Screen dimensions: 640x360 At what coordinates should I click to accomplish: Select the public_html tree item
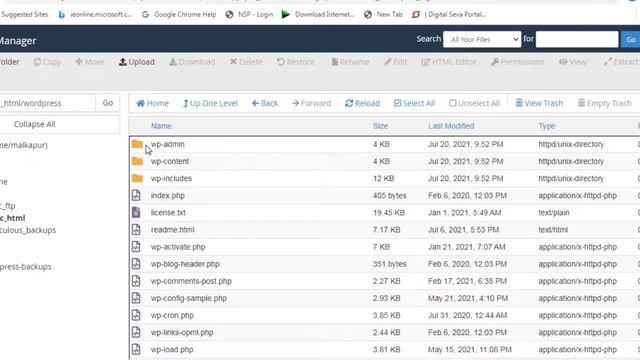click(x=13, y=218)
